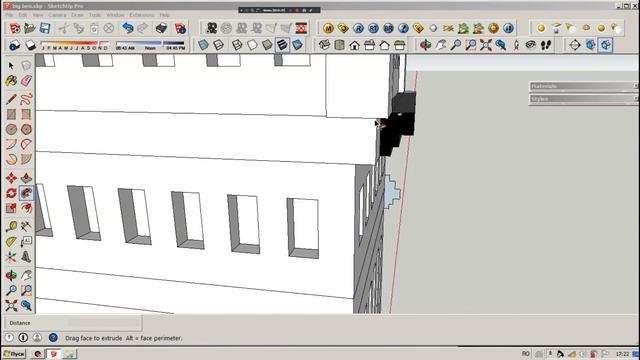This screenshot has height=360, width=640.
Task: Click the V-Ray render R button
Action: (x=358, y=28)
